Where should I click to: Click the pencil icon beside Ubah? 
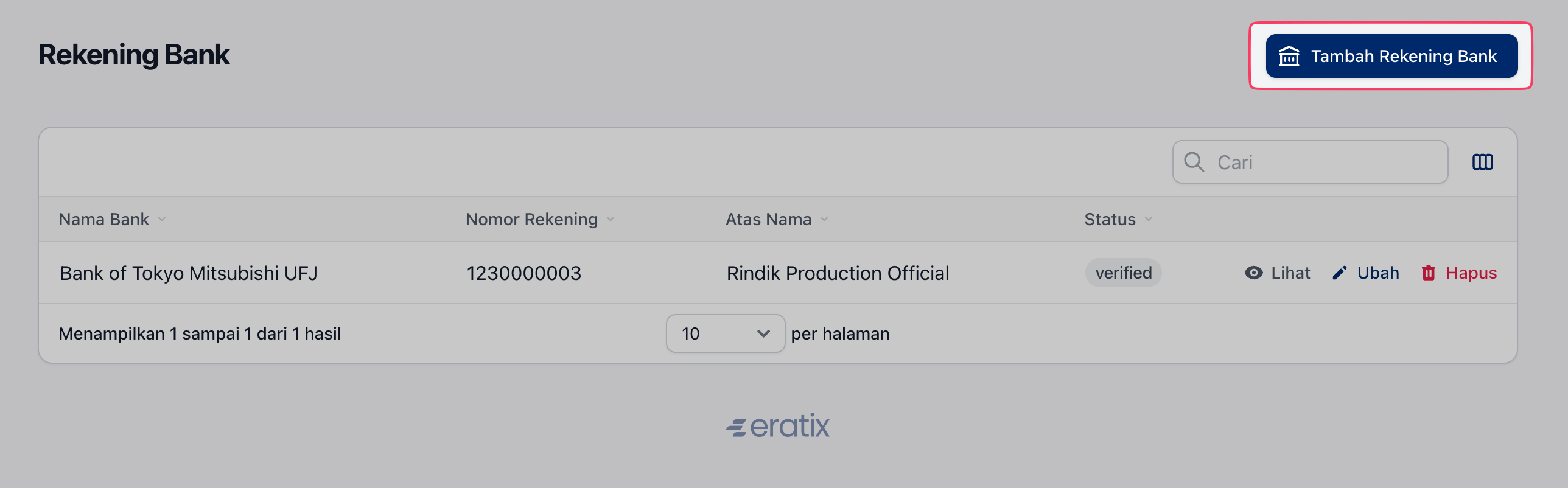coord(1339,273)
